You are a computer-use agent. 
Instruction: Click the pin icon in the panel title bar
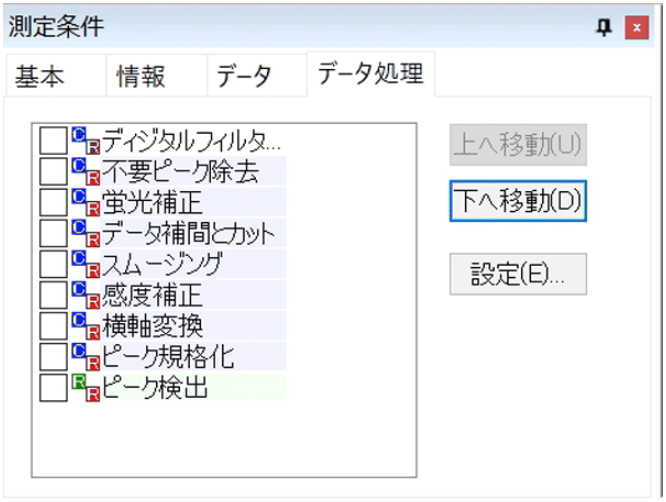point(607,26)
